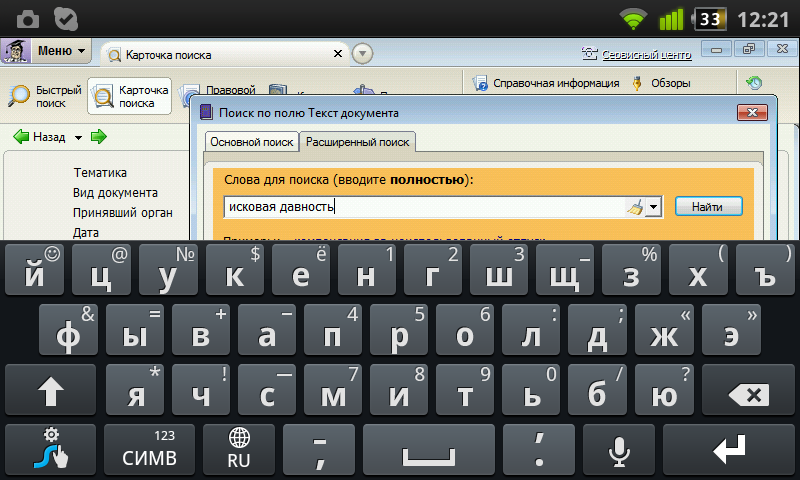Screen dimensions: 800x480
Task: Open the round tab list dropdown
Action: click(x=362, y=54)
